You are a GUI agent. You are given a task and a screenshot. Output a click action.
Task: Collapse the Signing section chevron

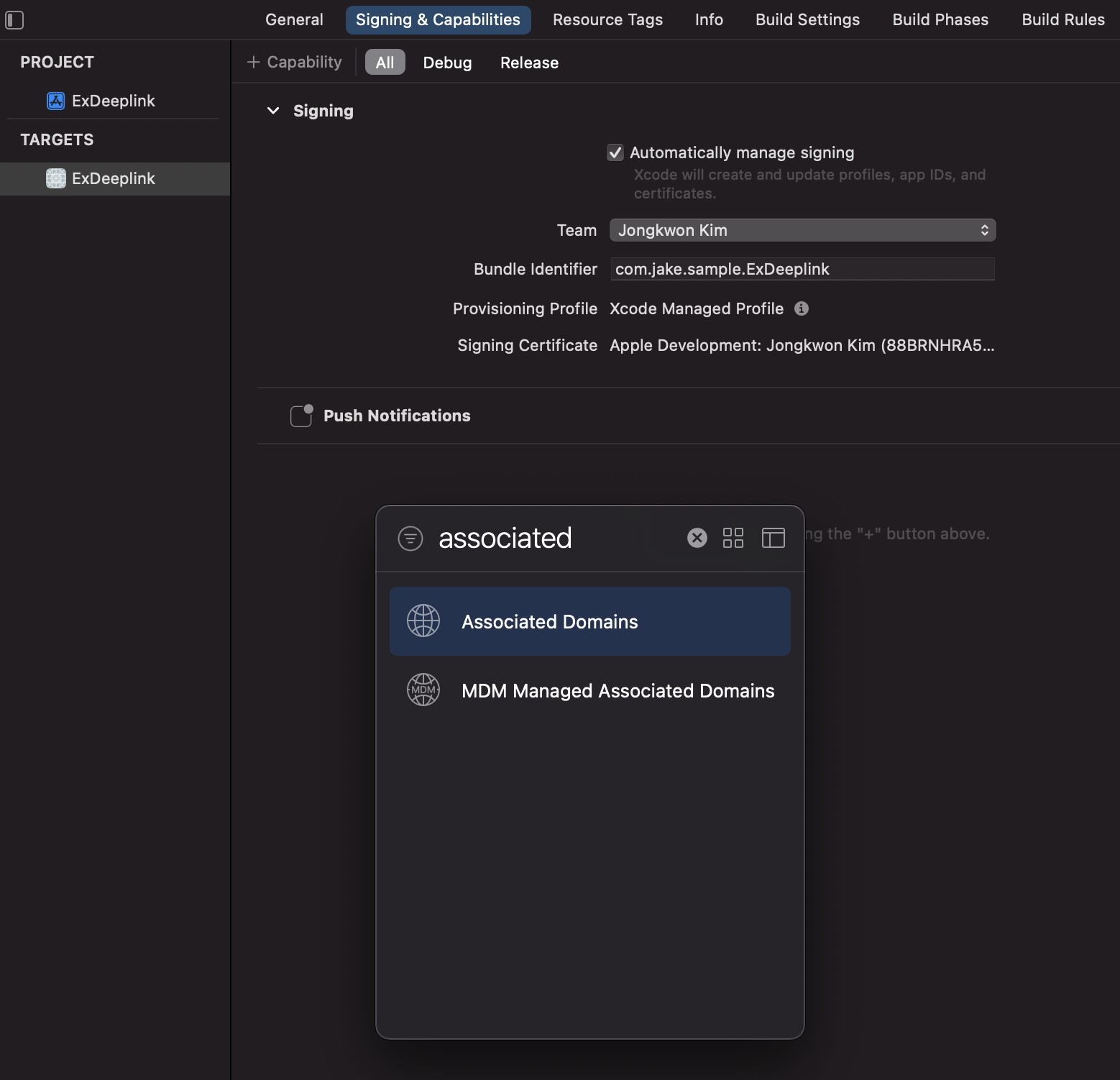click(273, 111)
